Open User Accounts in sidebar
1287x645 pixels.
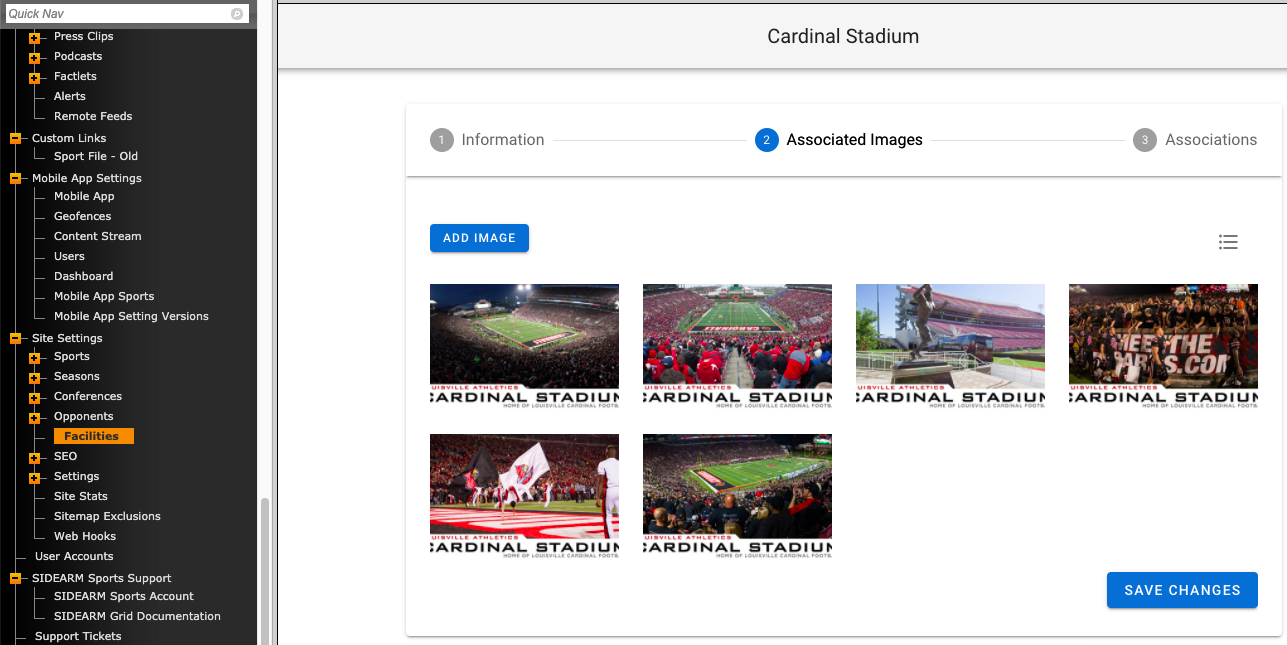(x=74, y=556)
